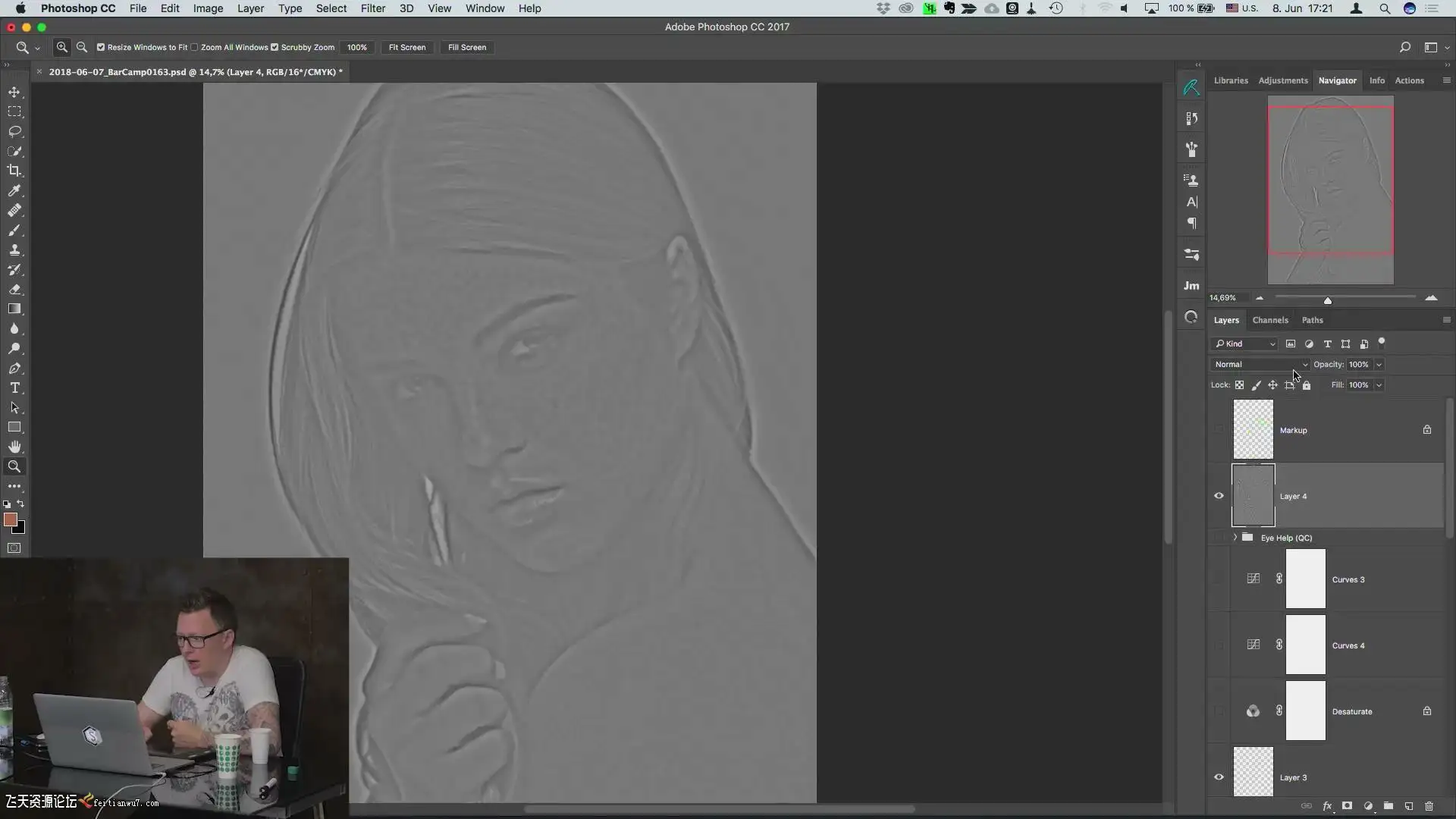1456x819 pixels.
Task: Enable Zoom All Windows checkbox
Action: 195,47
